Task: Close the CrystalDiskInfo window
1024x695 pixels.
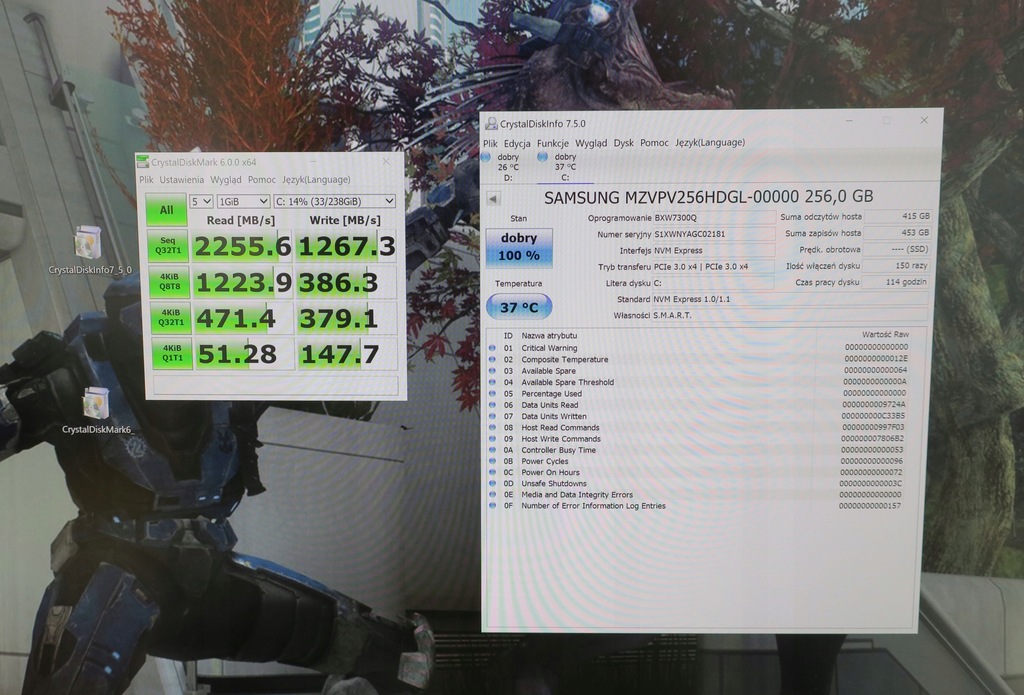Action: (923, 120)
